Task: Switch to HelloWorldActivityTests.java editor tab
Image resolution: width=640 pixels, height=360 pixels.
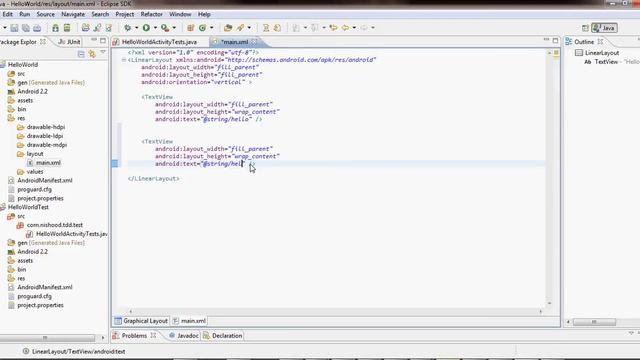Action: tap(159, 42)
